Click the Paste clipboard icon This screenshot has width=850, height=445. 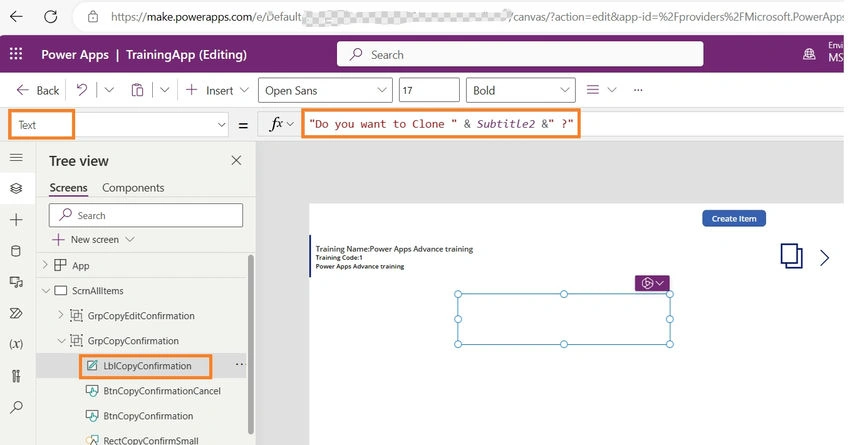coord(137,90)
